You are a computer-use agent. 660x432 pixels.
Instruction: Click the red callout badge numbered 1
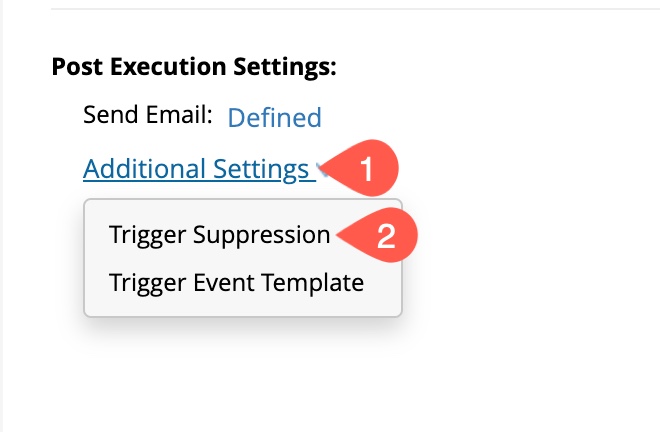tap(367, 169)
